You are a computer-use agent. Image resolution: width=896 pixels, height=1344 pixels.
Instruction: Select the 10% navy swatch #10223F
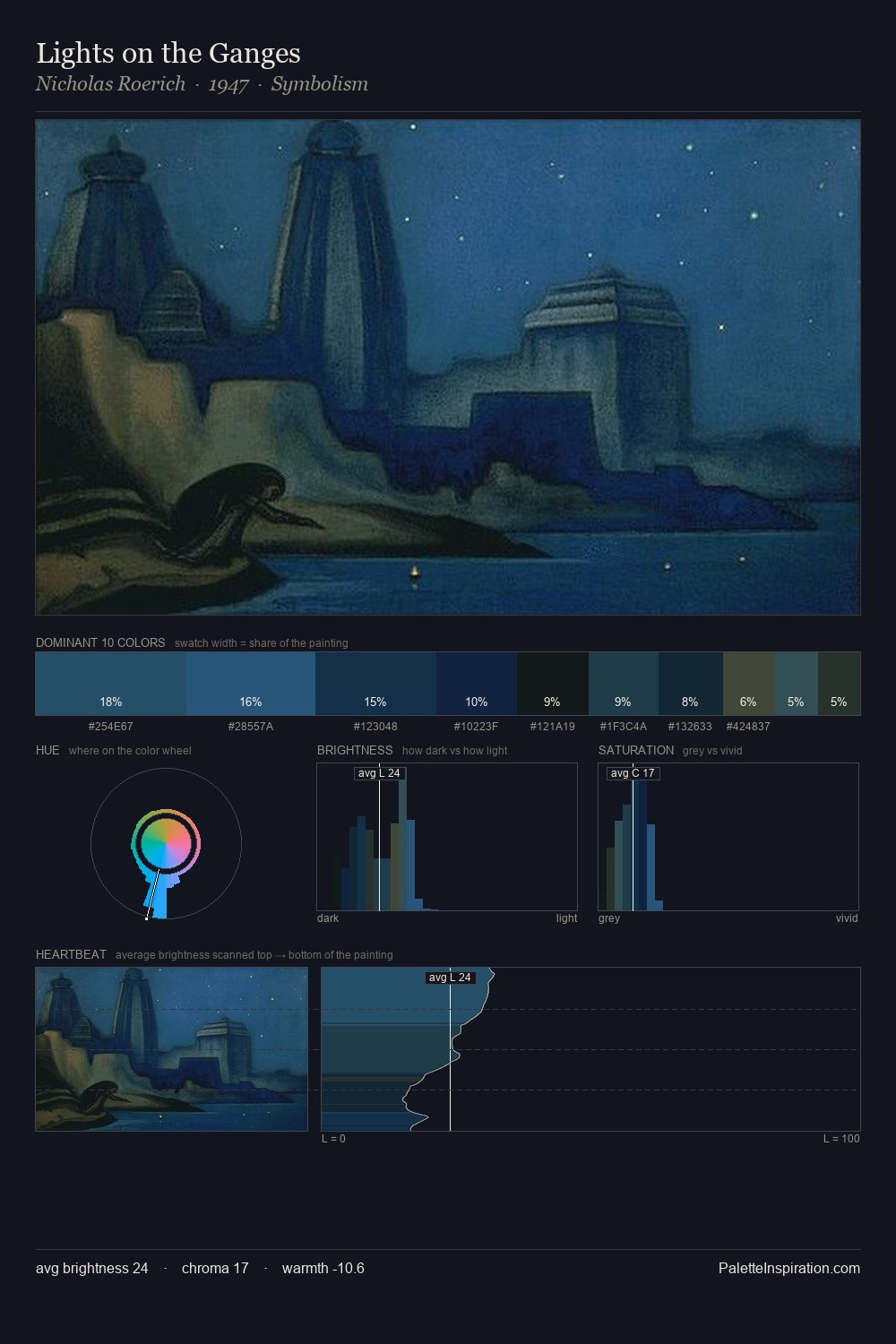point(477,684)
